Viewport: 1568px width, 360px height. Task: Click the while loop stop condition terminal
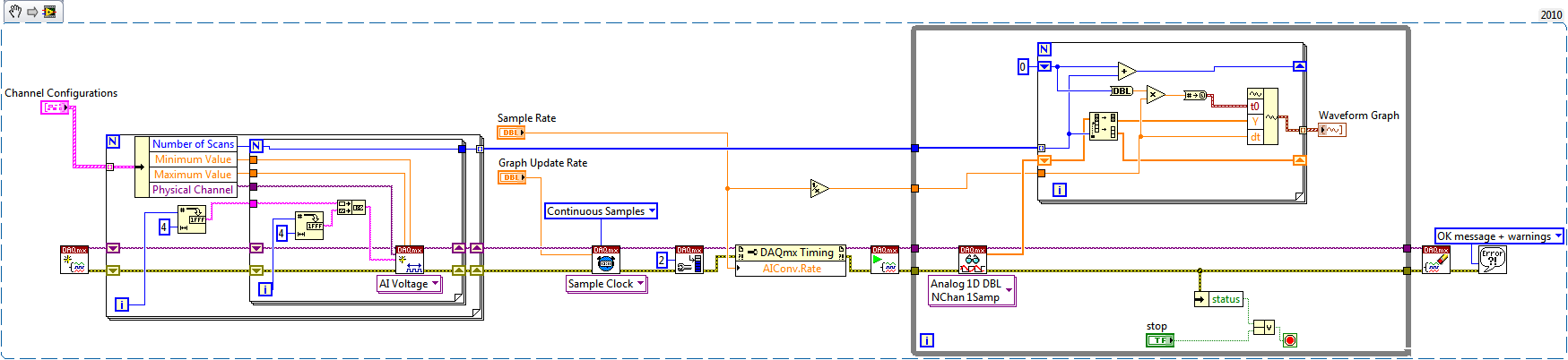[1290, 340]
